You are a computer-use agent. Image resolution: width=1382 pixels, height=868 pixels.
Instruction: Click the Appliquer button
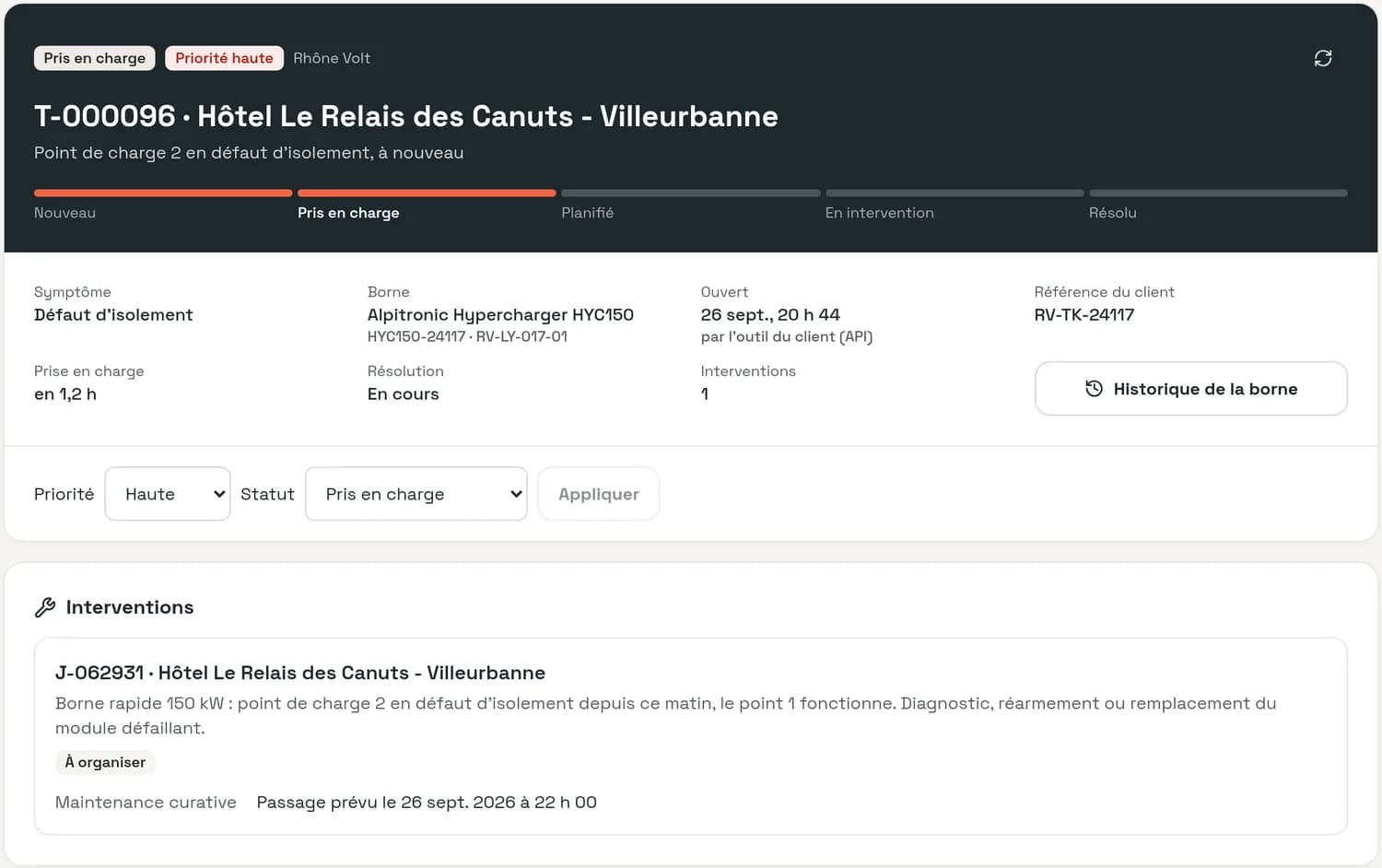pyautogui.click(x=599, y=494)
